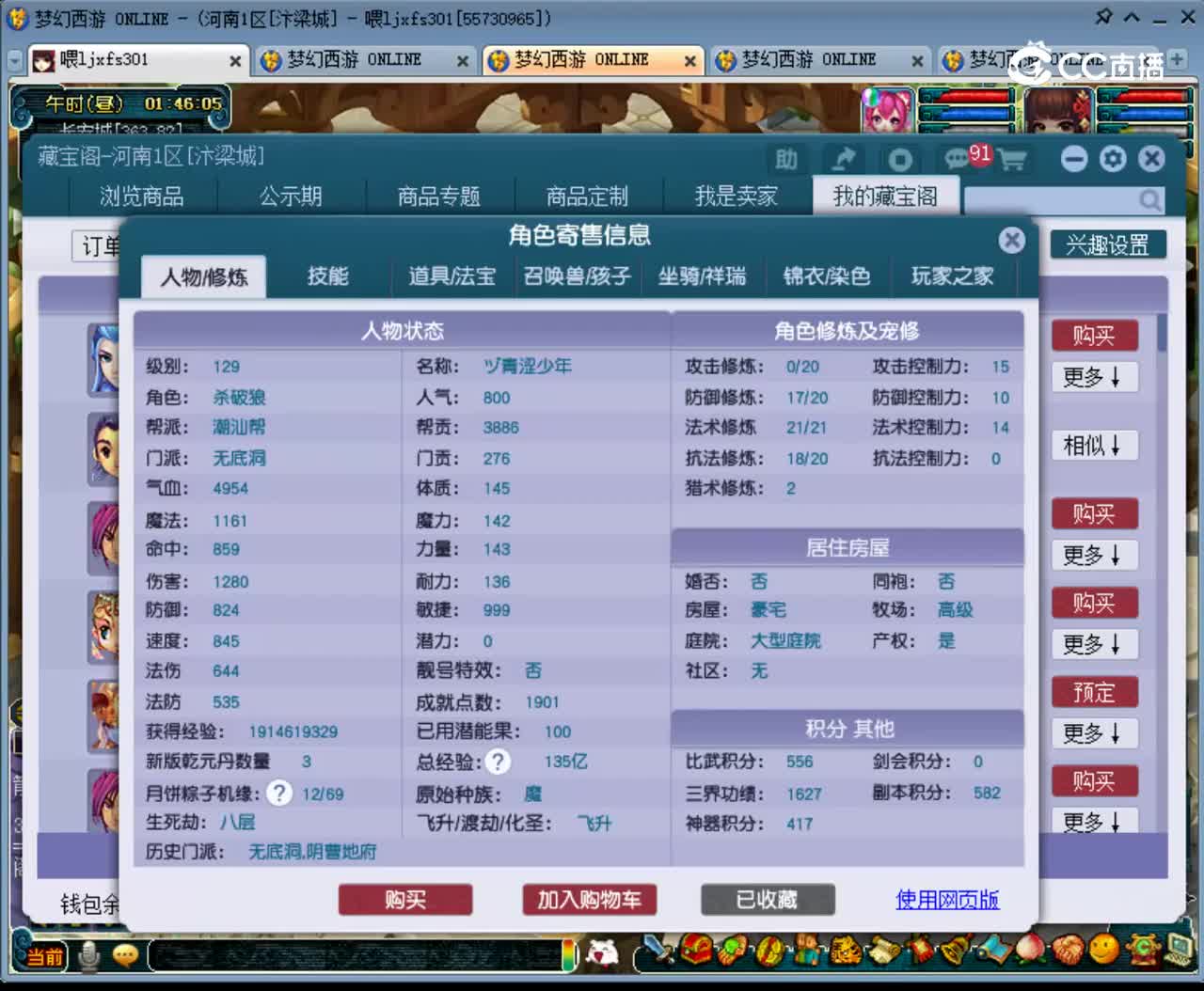
Task: Click the chat input box at bottom
Action: (x=354, y=955)
